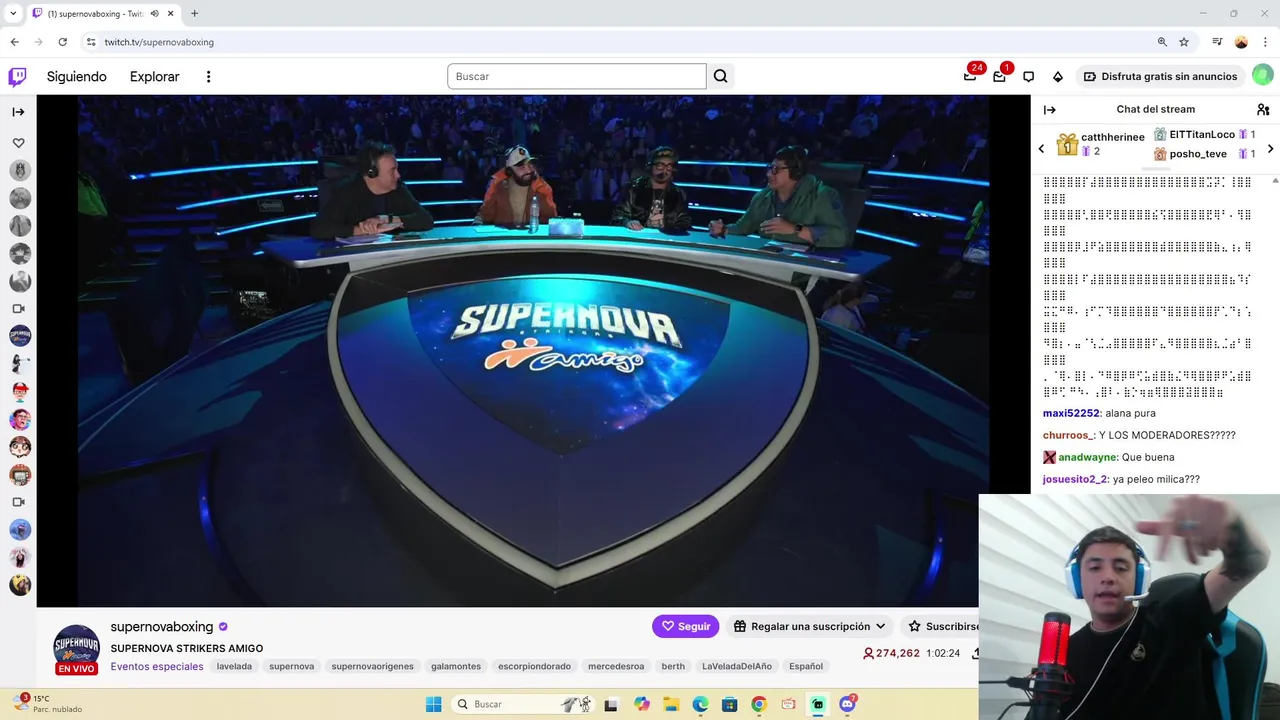Select the Español language tag
Screen dimensions: 1280x720
click(x=806, y=666)
